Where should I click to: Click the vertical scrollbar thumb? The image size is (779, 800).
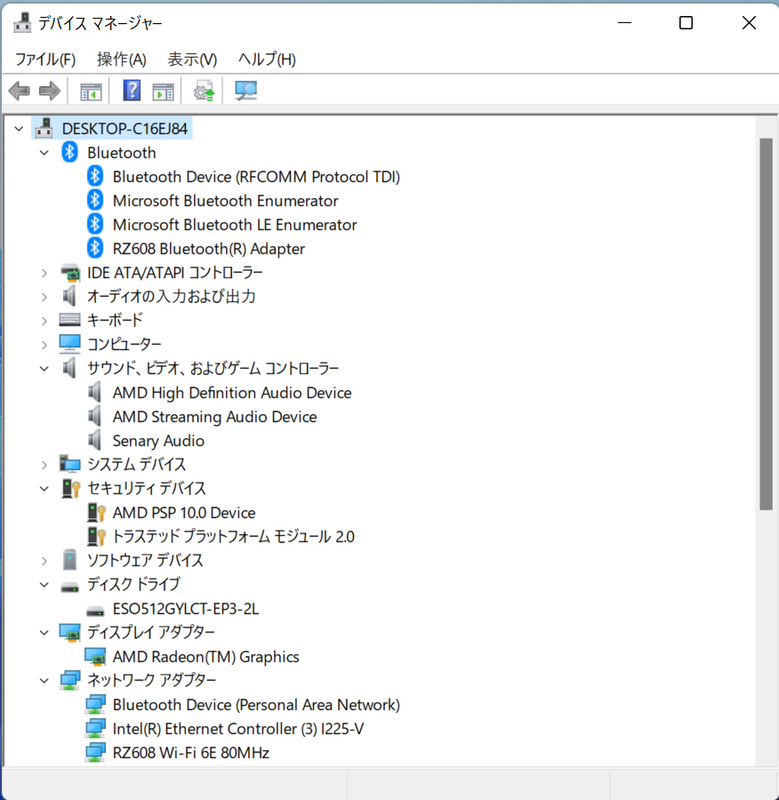tap(766, 324)
